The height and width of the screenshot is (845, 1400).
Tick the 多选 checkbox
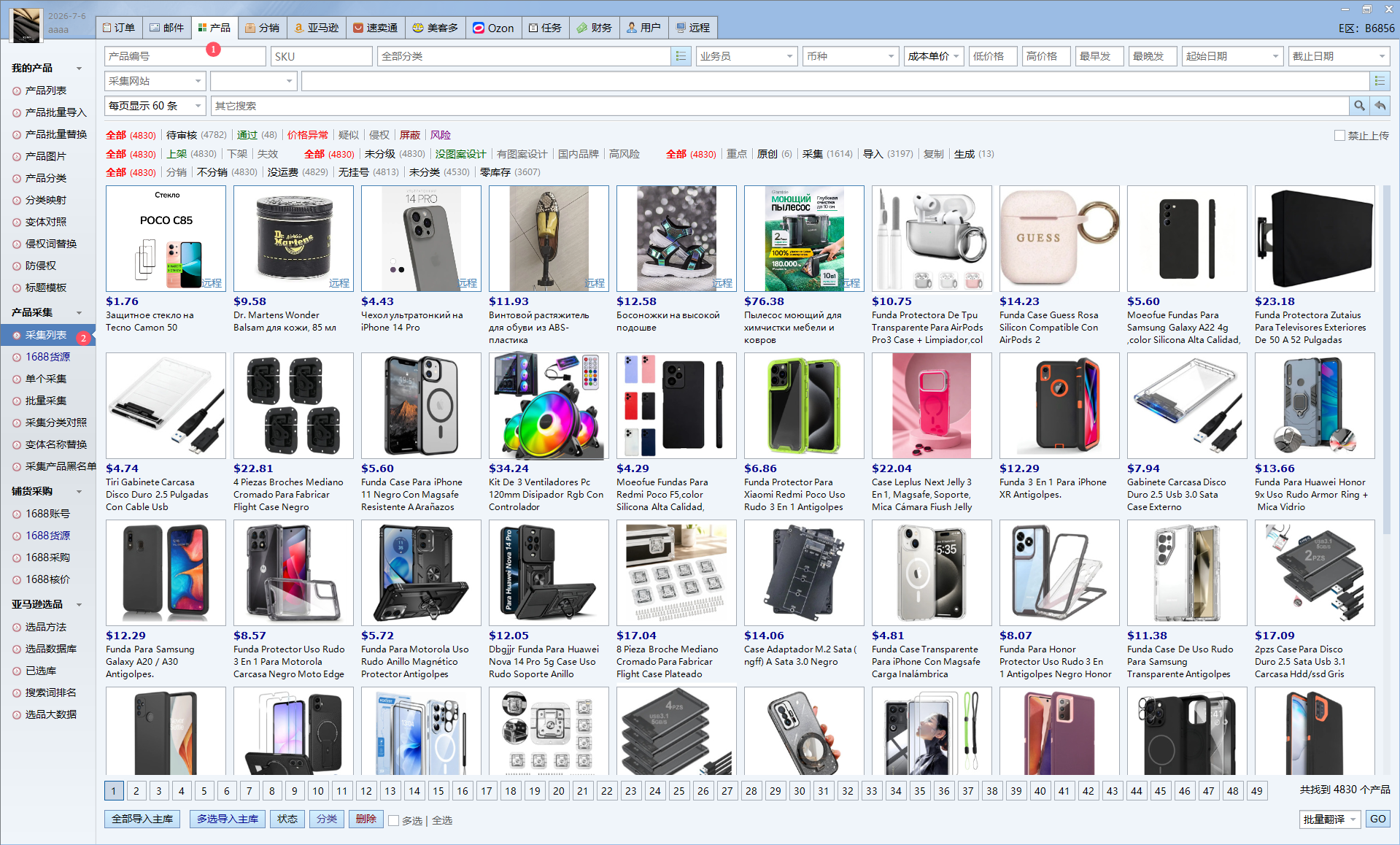pos(394,820)
